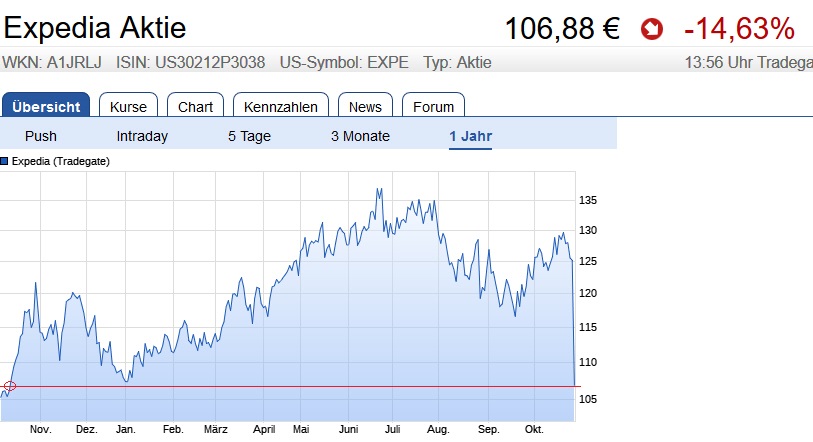Viewport: 813px width, 442px height.
Task: Click the Okt. x-axis label
Action: (x=534, y=430)
